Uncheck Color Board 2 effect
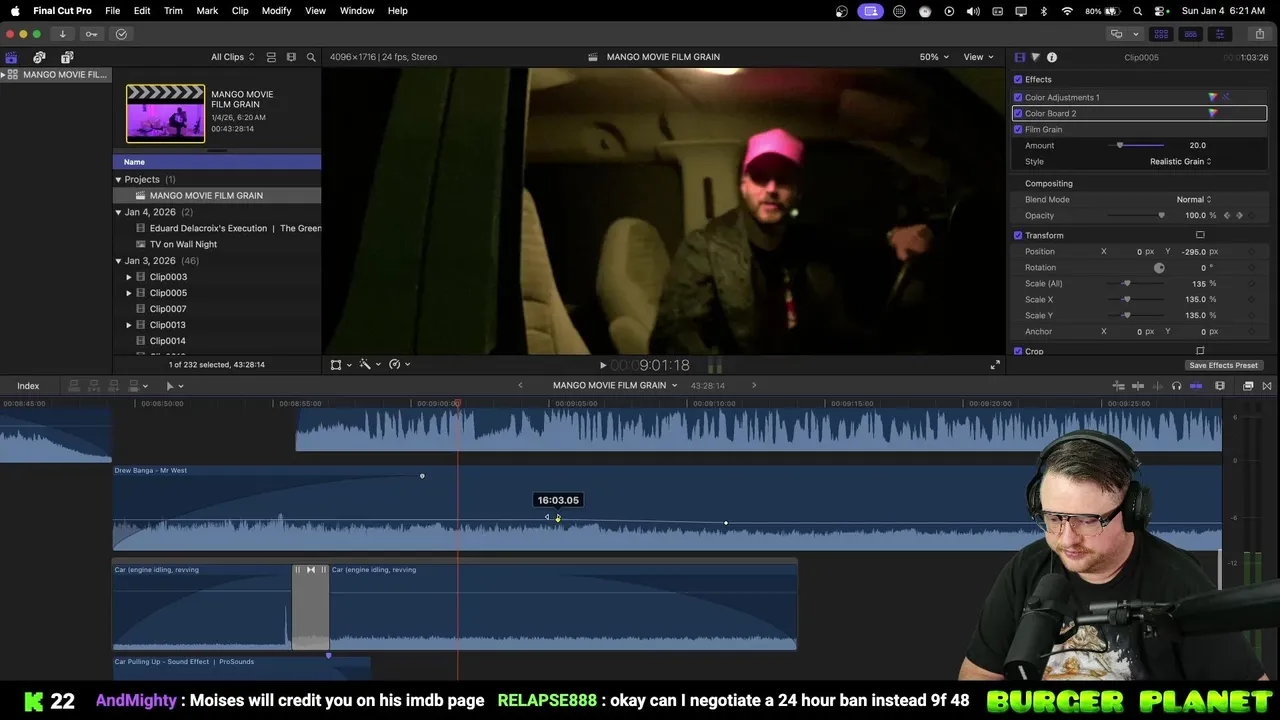Viewport: 1280px width, 720px height. (x=1018, y=113)
